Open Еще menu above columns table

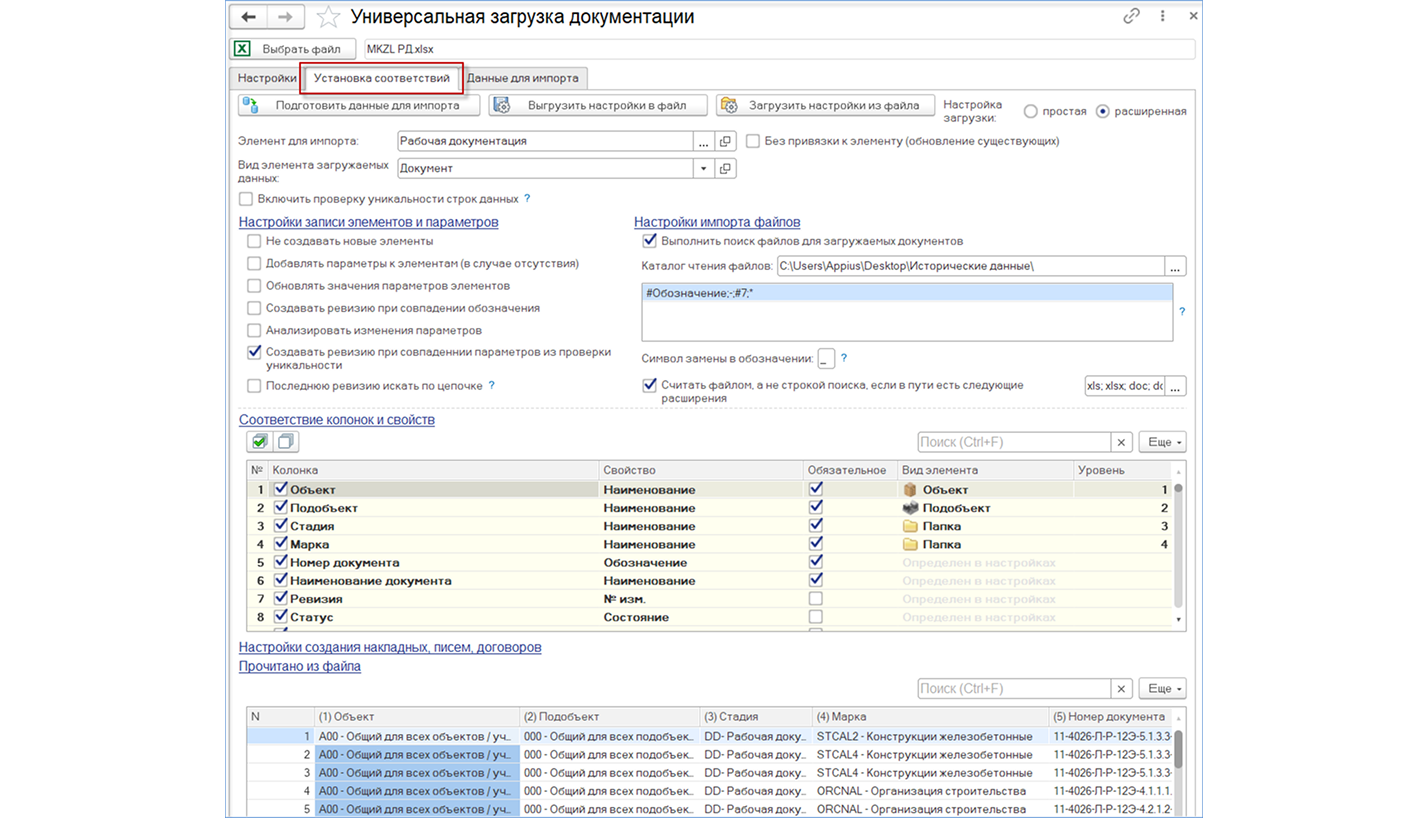[1165, 442]
